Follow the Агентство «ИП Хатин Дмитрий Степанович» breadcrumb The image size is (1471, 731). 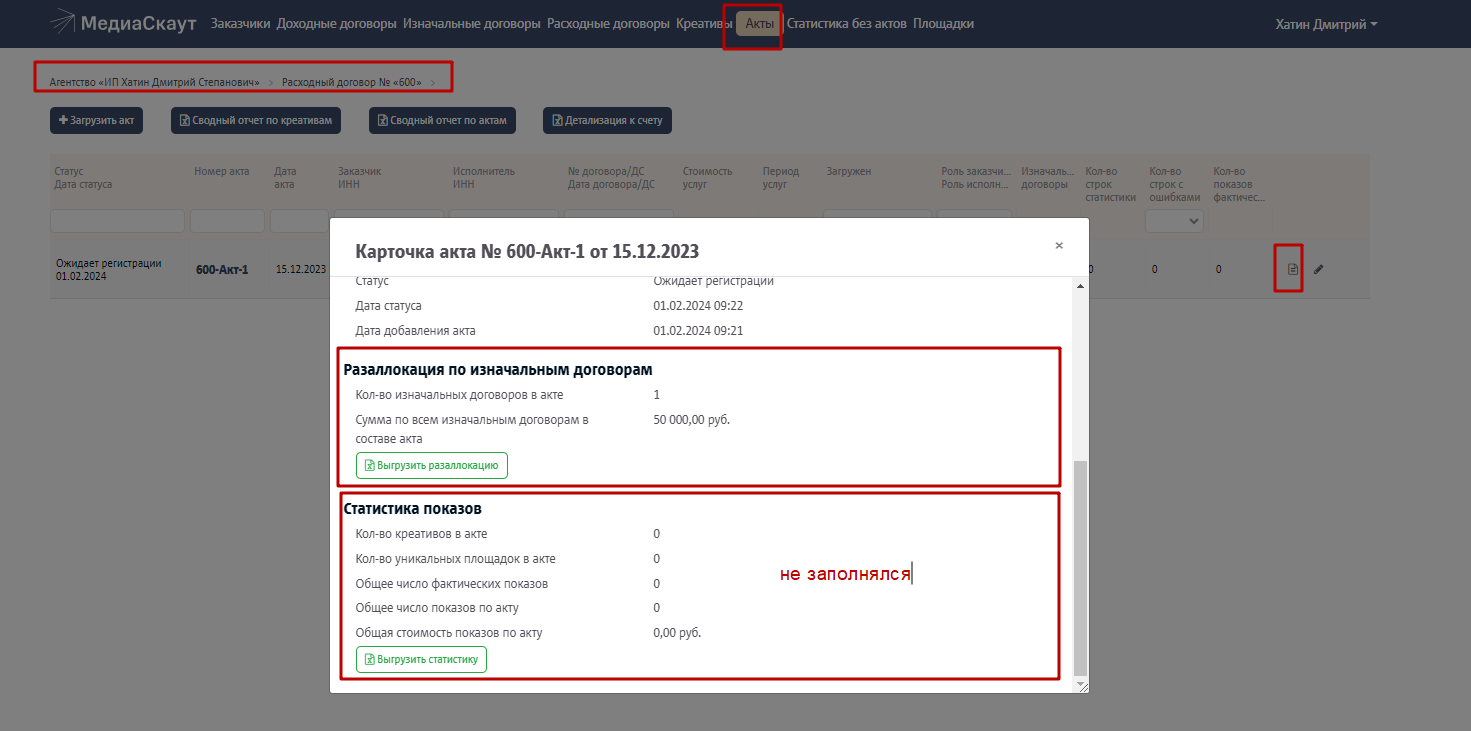[154, 82]
